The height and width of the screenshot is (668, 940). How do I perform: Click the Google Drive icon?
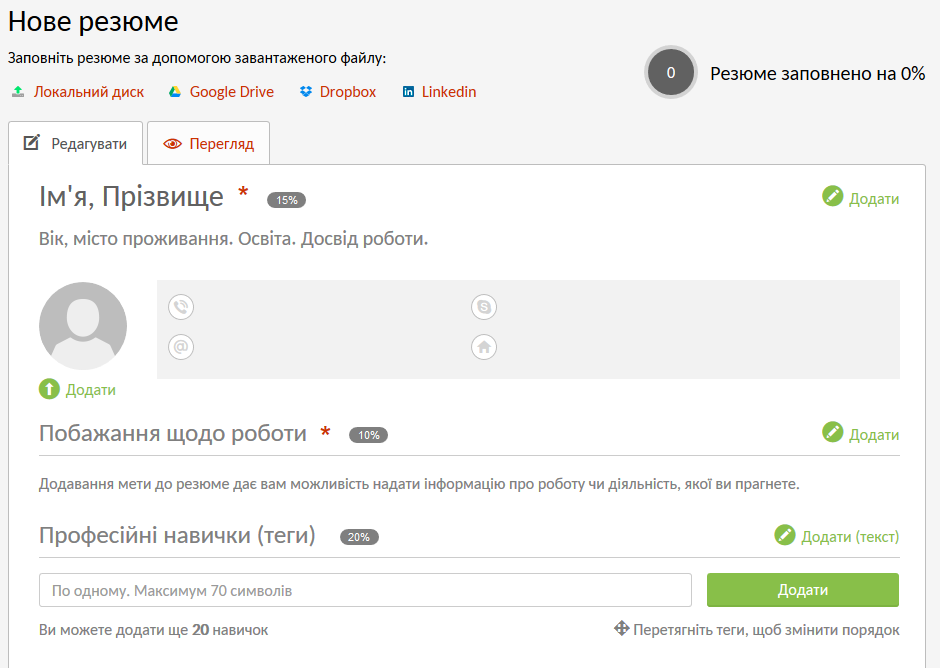coord(174,92)
